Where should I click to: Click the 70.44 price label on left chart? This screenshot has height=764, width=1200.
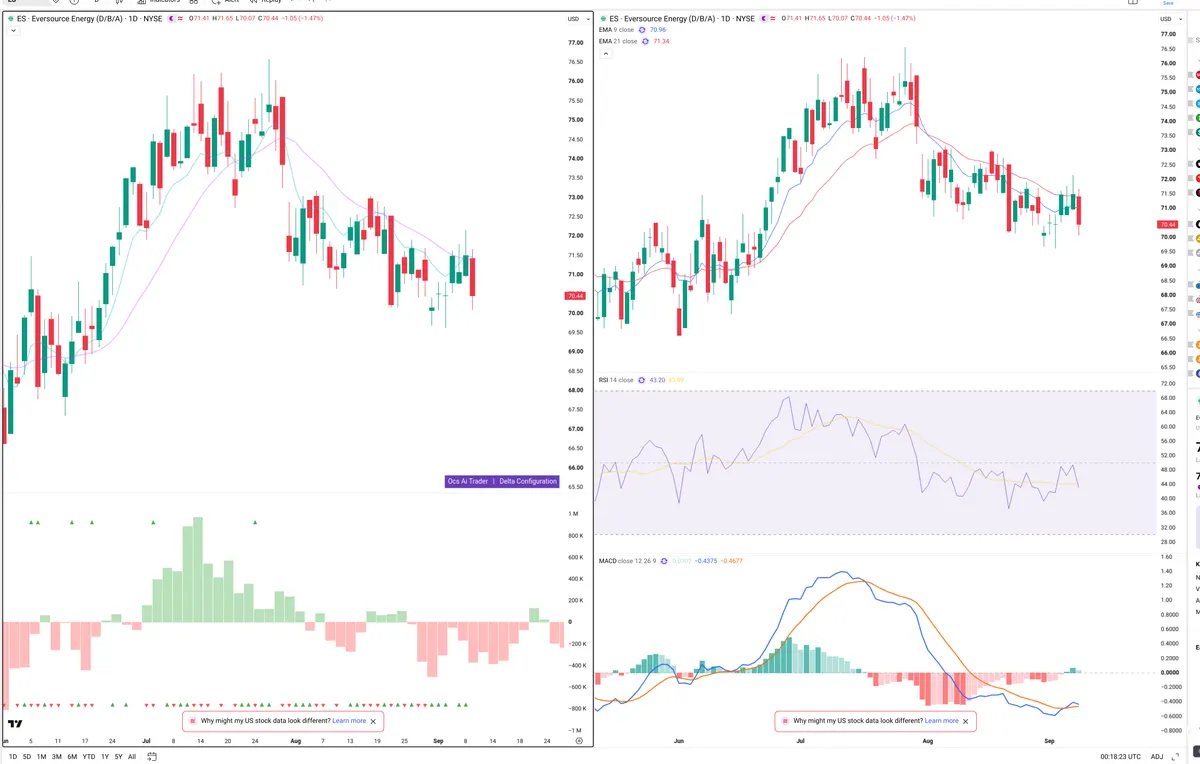575,296
